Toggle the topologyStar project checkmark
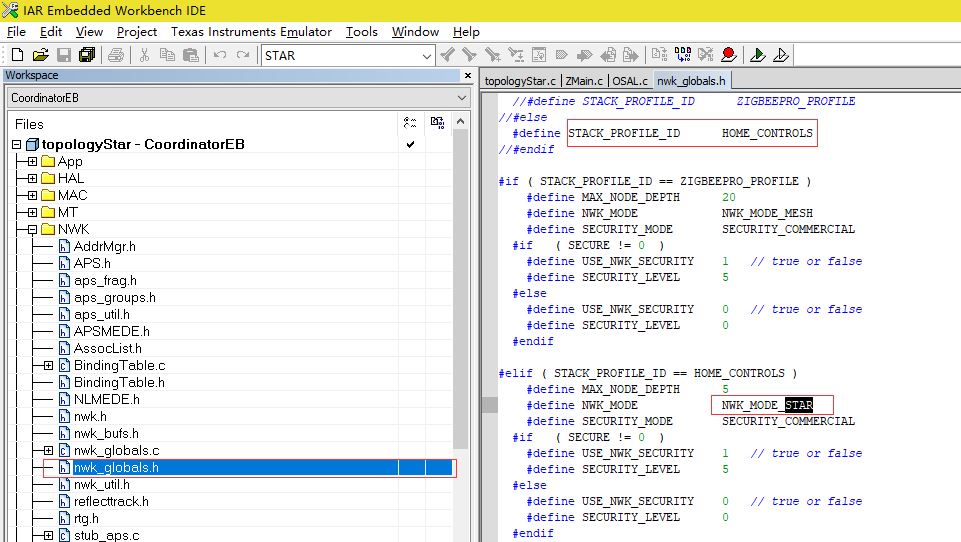Image resolution: width=961 pixels, height=542 pixels. (410, 144)
